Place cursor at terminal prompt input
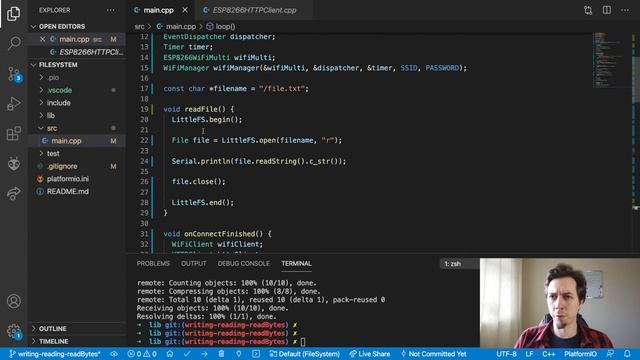Viewport: 640px width, 360px height. tap(303, 342)
